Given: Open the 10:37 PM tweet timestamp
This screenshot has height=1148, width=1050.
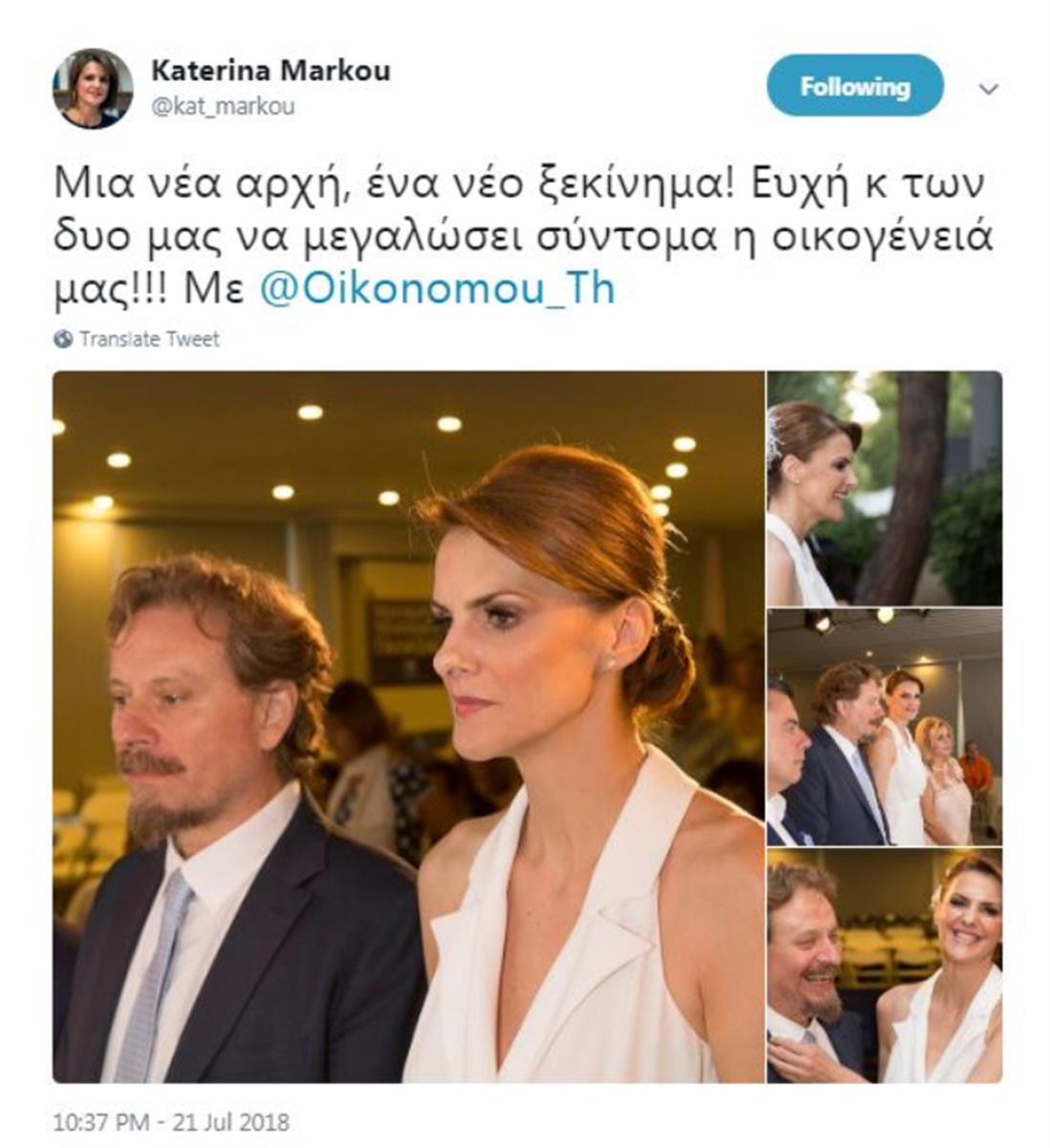Looking at the screenshot, I should (171, 1121).
